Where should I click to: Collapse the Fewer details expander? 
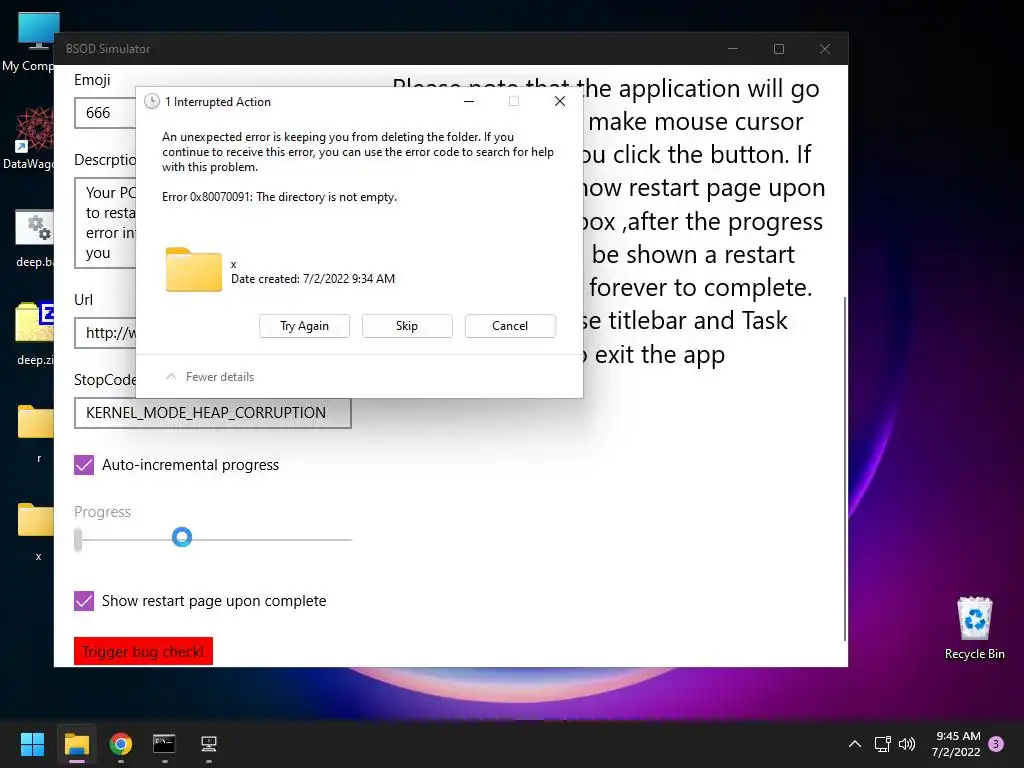point(210,377)
